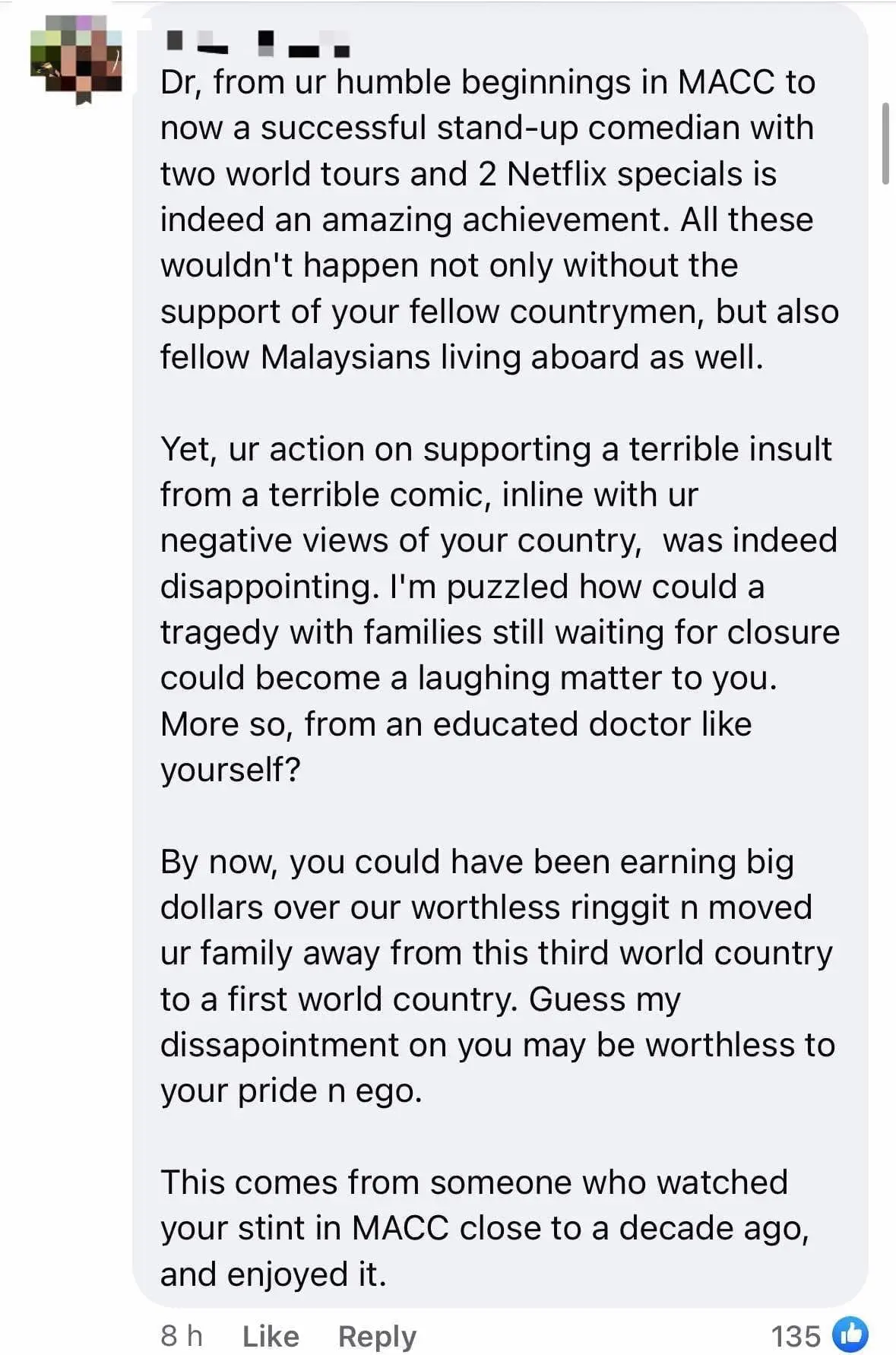896x1355 pixels.
Task: Open the blue thumbs-up reaction icon
Action: coord(850,1334)
